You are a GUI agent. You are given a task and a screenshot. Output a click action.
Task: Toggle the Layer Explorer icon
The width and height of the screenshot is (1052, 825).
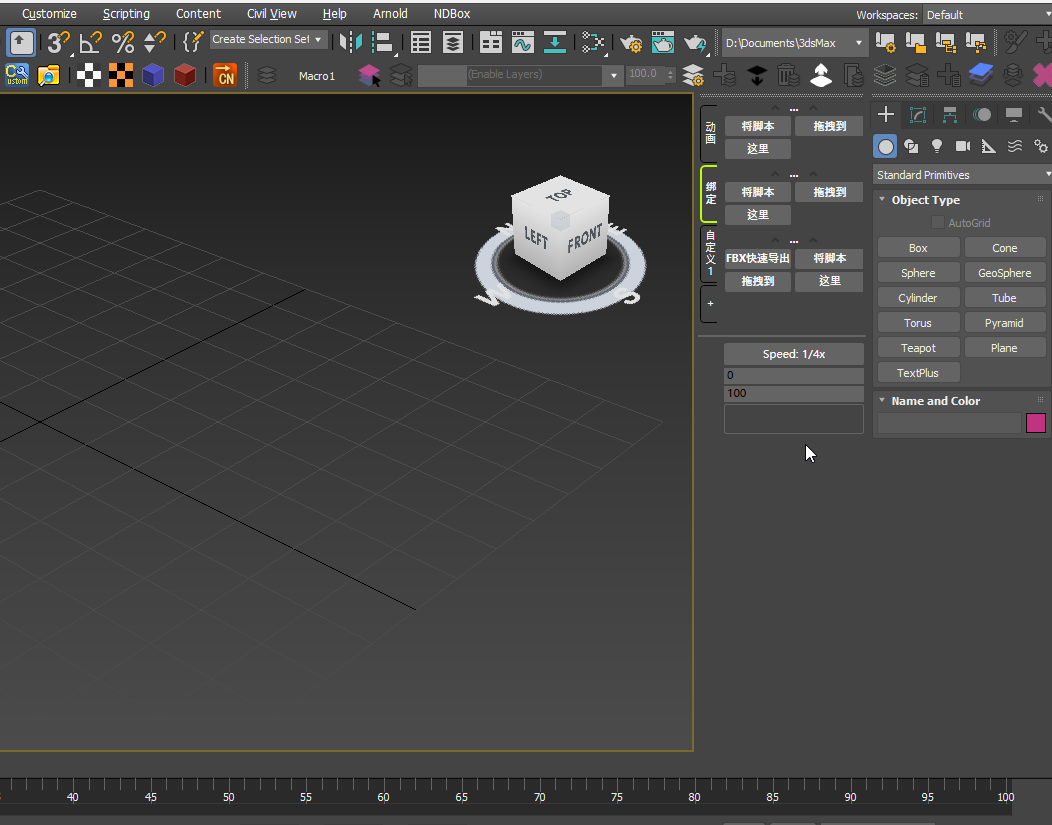tap(453, 42)
